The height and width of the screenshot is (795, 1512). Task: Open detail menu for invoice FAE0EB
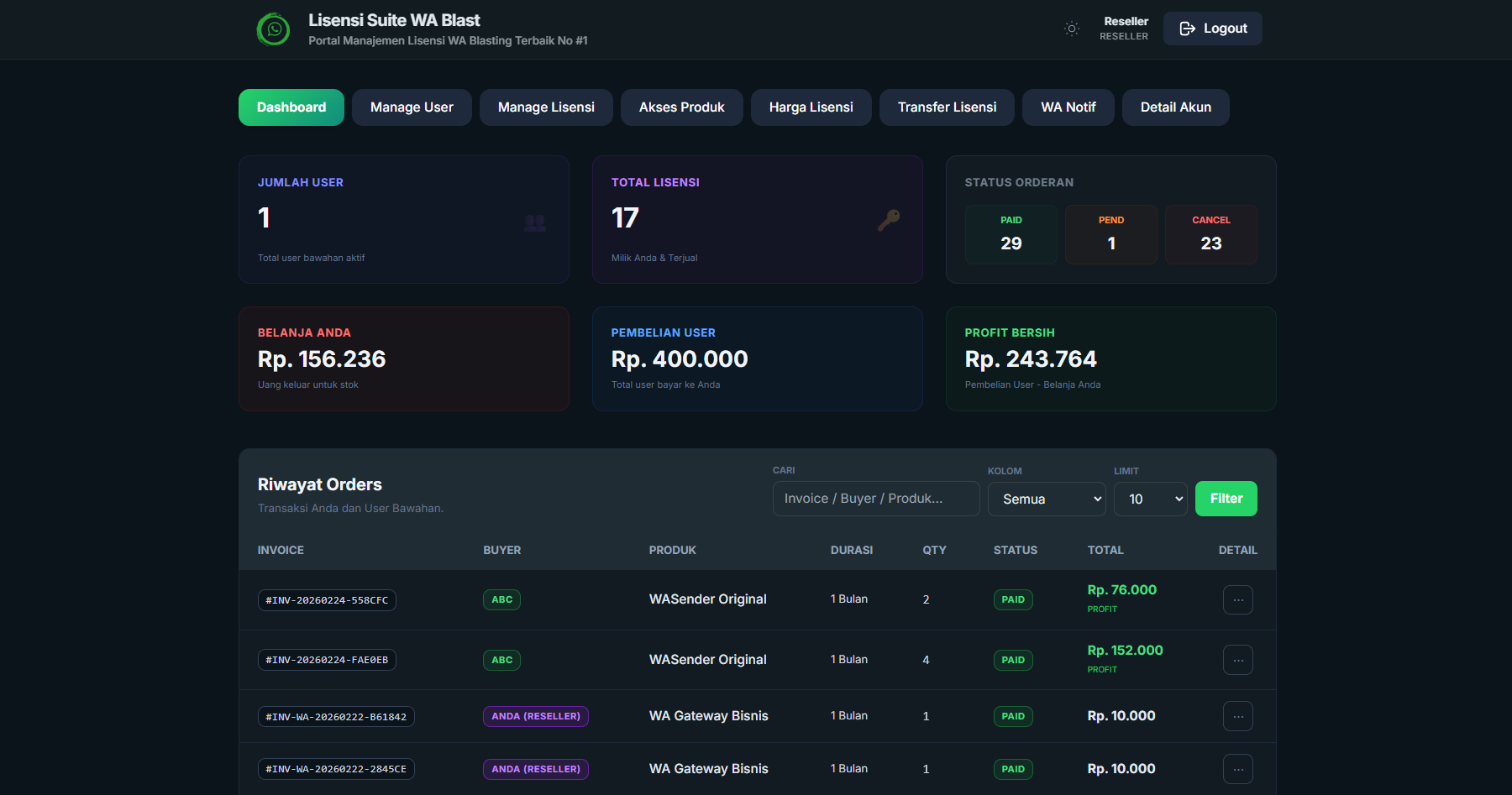(1237, 660)
